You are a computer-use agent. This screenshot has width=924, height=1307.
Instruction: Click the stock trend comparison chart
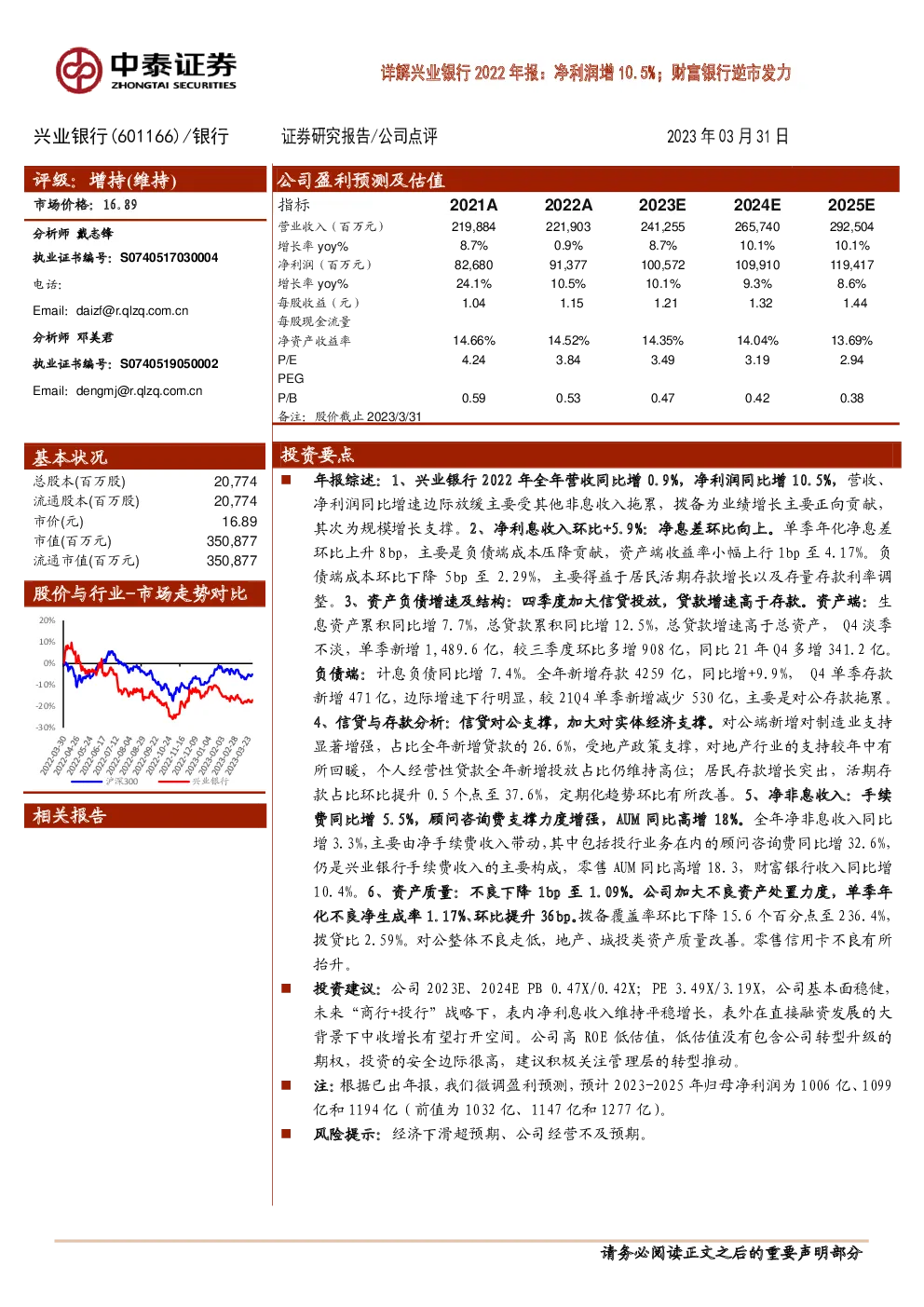tap(145, 701)
